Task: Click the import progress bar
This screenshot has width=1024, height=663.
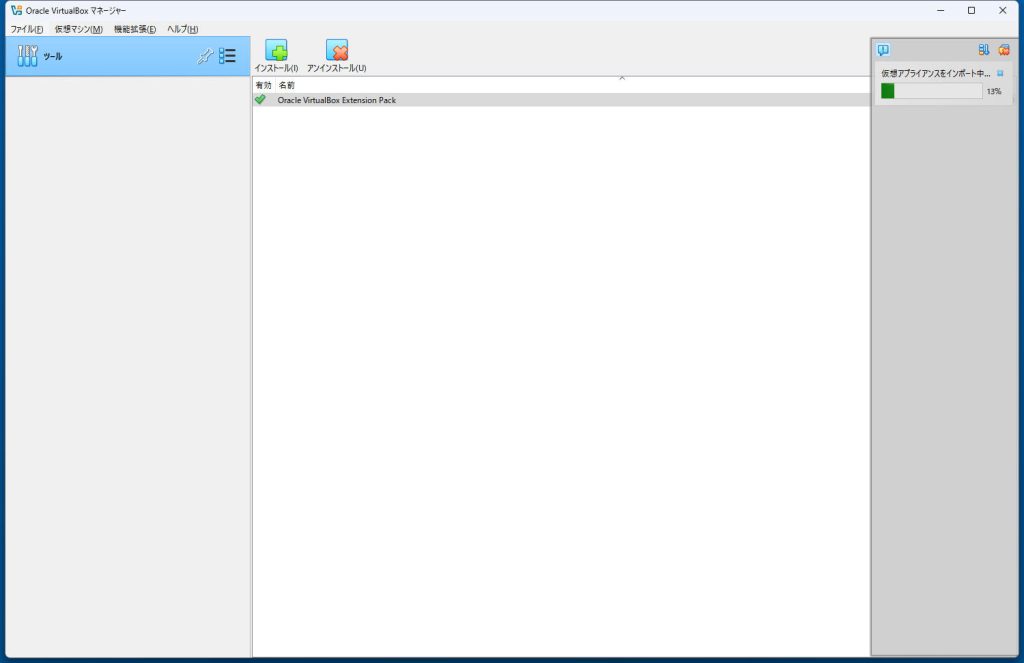Action: pyautogui.click(x=931, y=91)
